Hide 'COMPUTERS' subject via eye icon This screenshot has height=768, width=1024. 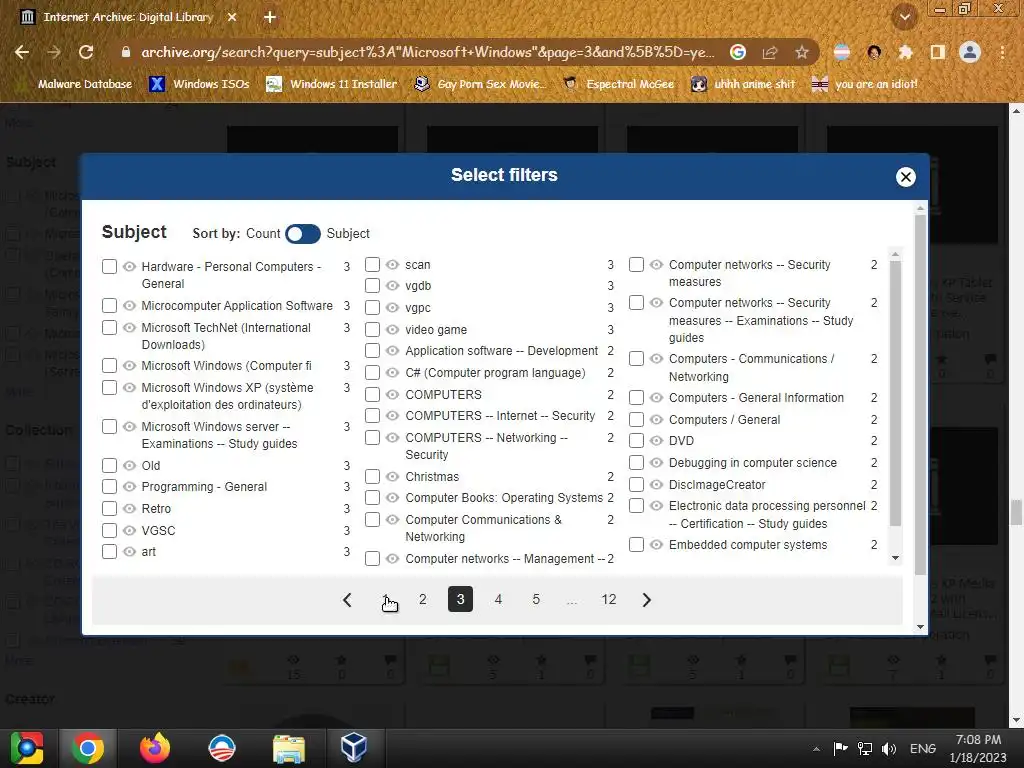392,394
